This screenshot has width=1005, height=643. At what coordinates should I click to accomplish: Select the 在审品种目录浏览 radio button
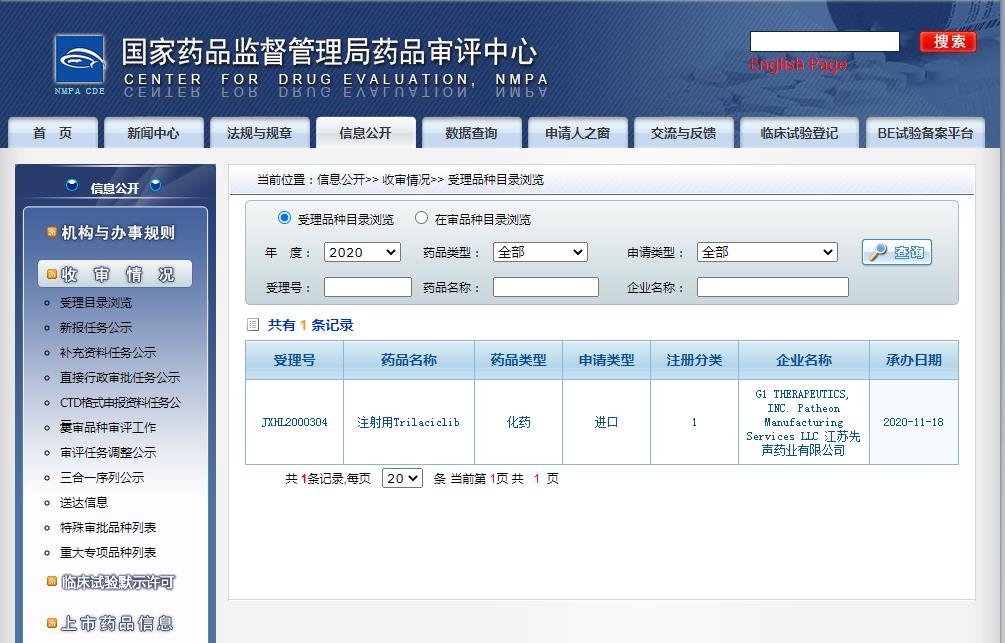coord(421,218)
